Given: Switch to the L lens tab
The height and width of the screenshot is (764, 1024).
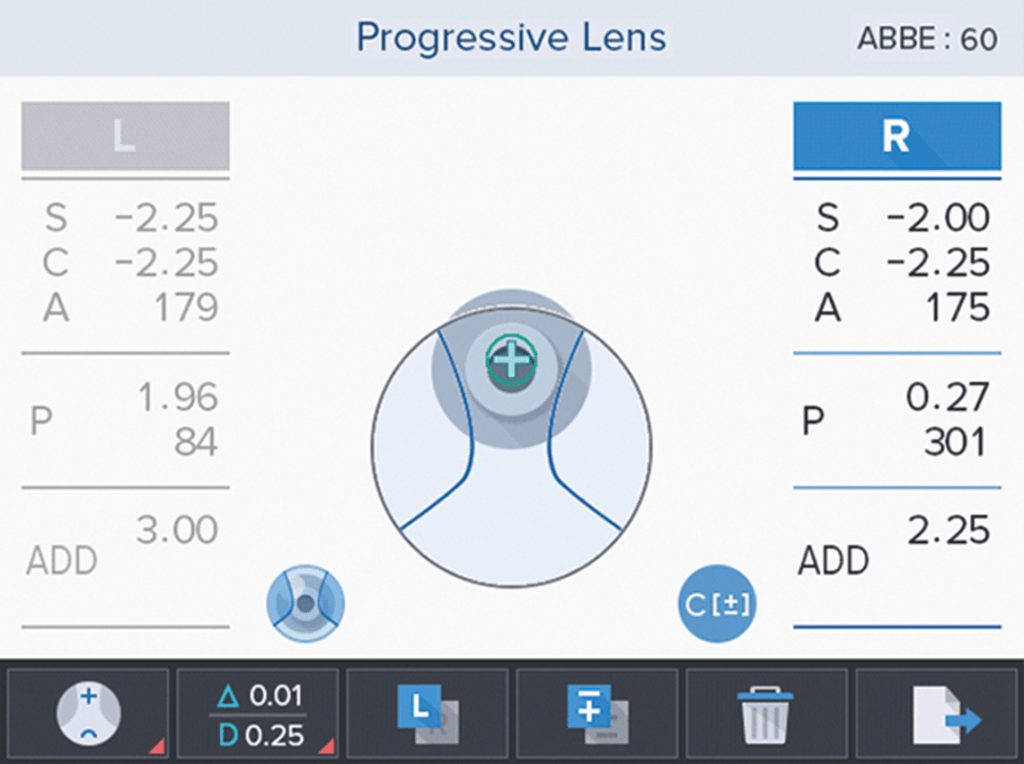Looking at the screenshot, I should (125, 136).
